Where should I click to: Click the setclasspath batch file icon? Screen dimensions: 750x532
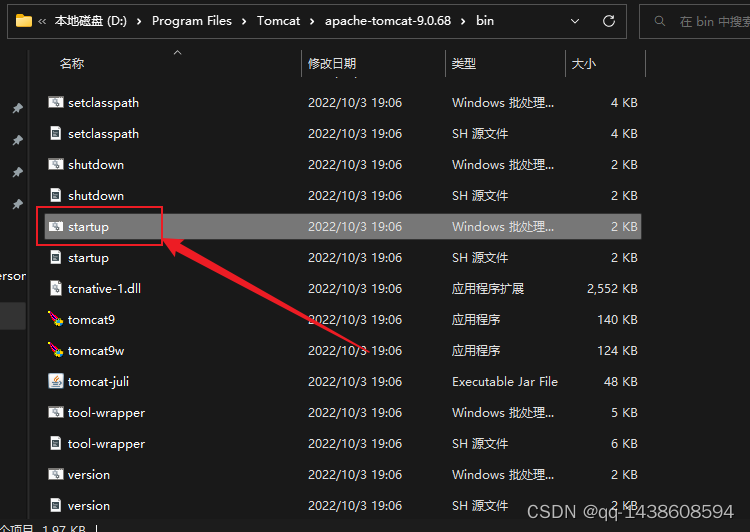55,102
